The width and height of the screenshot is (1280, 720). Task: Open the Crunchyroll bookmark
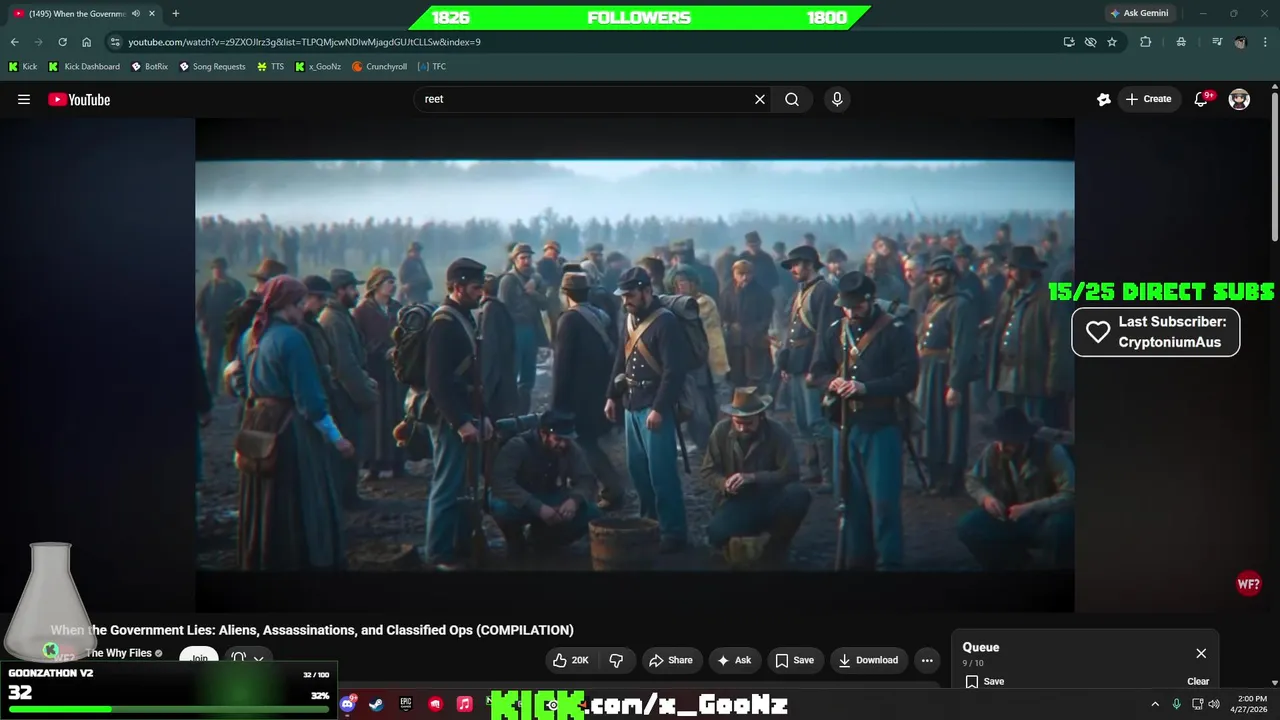(x=380, y=67)
